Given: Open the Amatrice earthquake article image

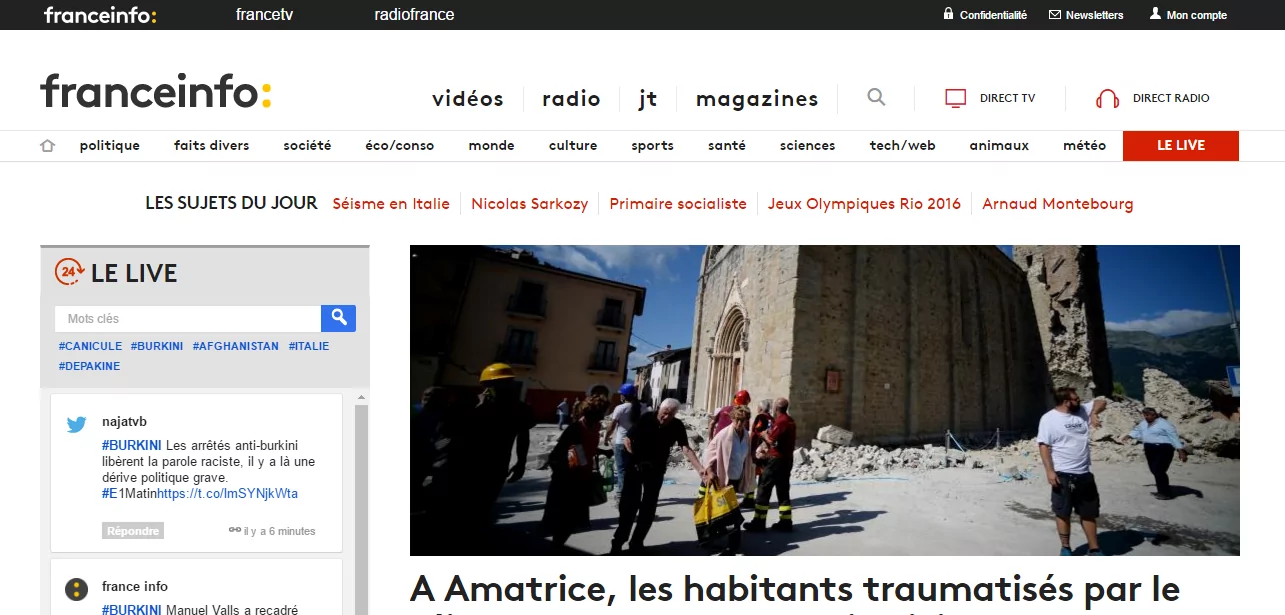Looking at the screenshot, I should [x=824, y=400].
